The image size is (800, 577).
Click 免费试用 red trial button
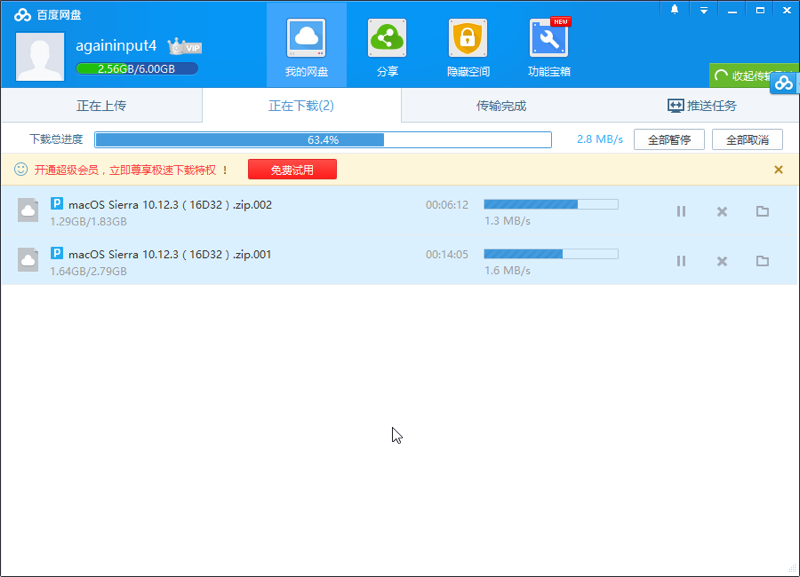[x=292, y=169]
